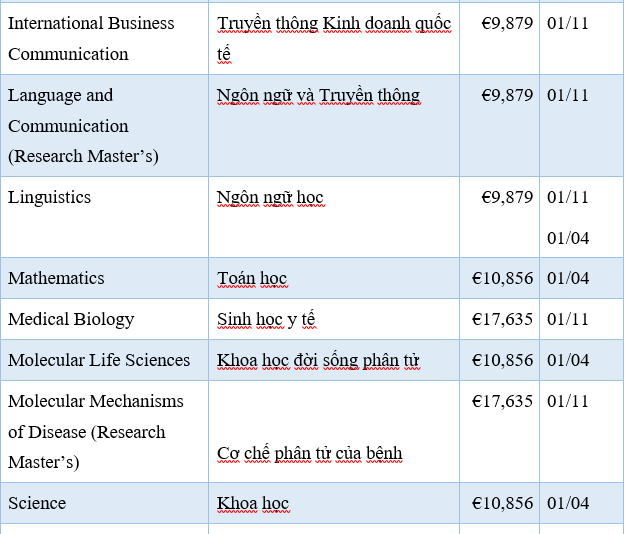The image size is (625, 534).
Task: Click the text "Truyền thông Kinh doanh quốc tế"
Action: [333, 24]
